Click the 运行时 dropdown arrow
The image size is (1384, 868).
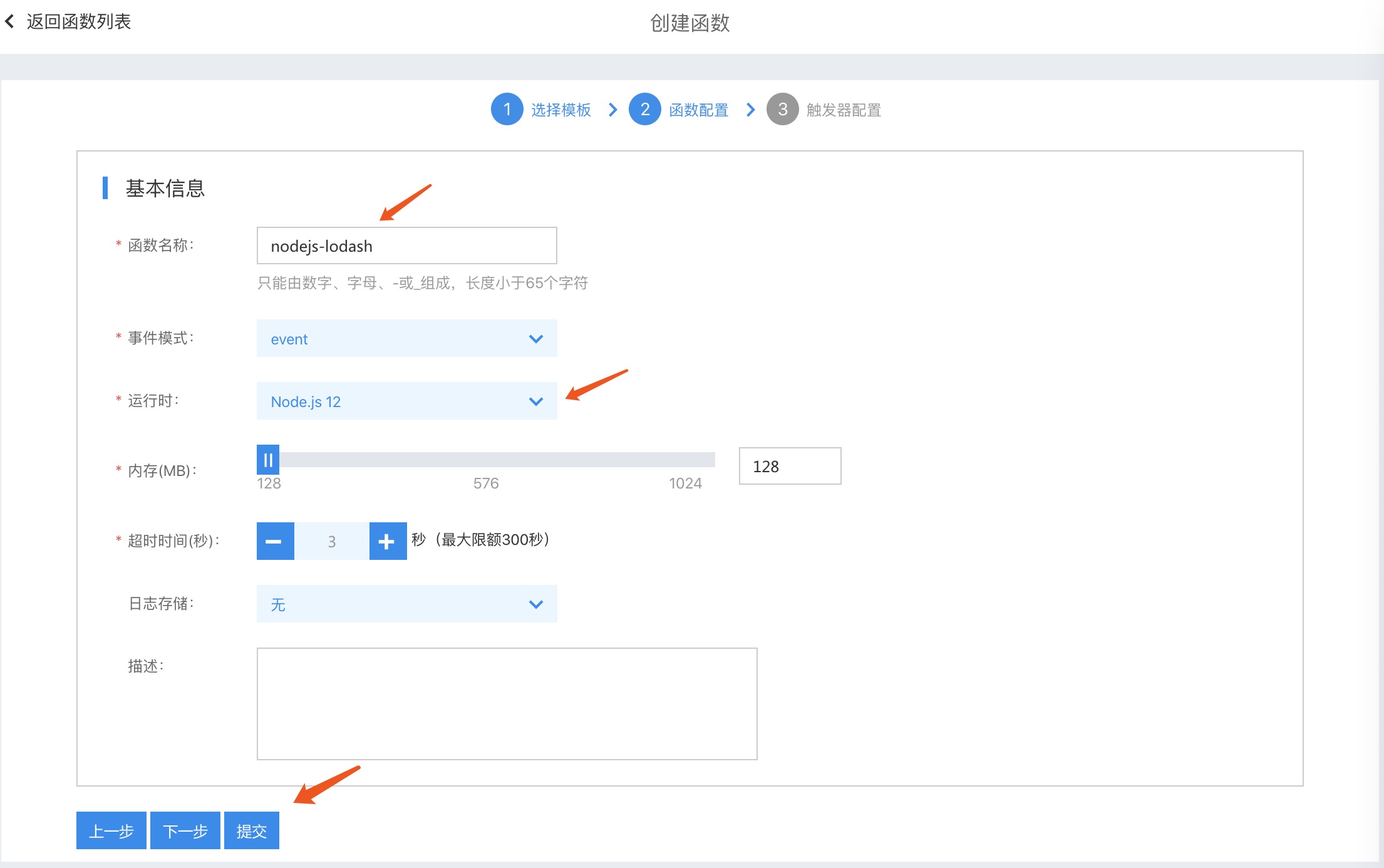536,401
